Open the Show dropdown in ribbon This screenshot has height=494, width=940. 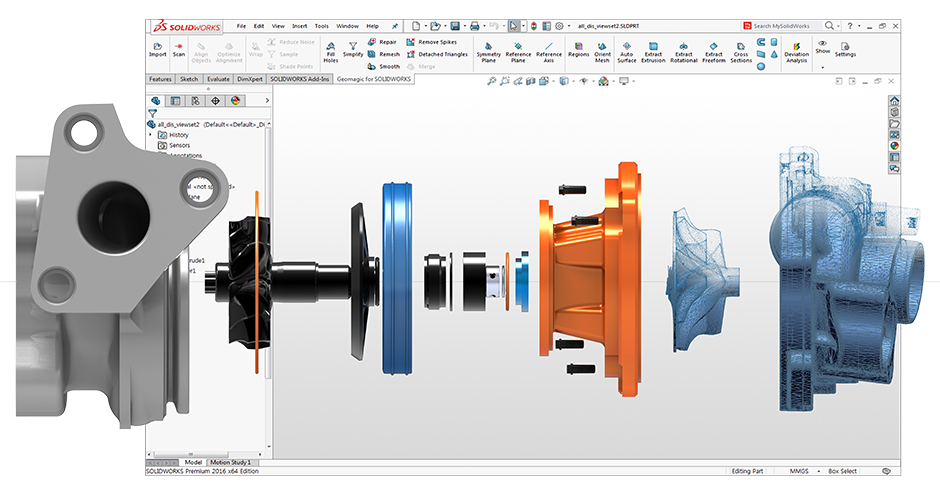point(822,50)
